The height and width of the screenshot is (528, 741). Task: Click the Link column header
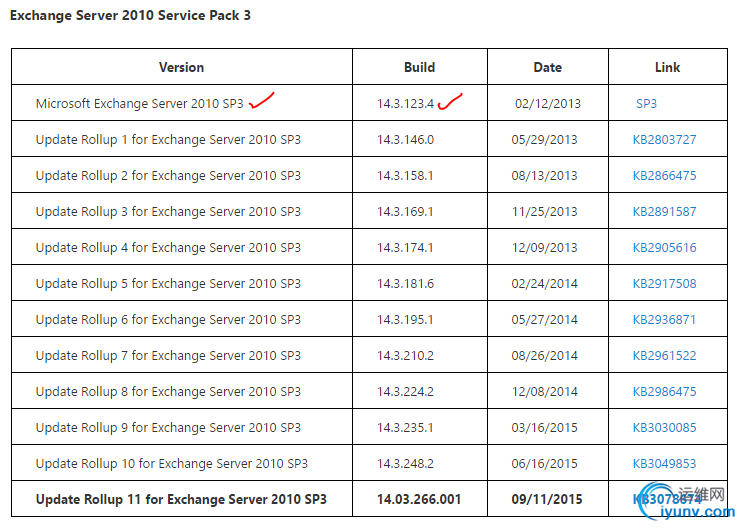click(x=667, y=67)
